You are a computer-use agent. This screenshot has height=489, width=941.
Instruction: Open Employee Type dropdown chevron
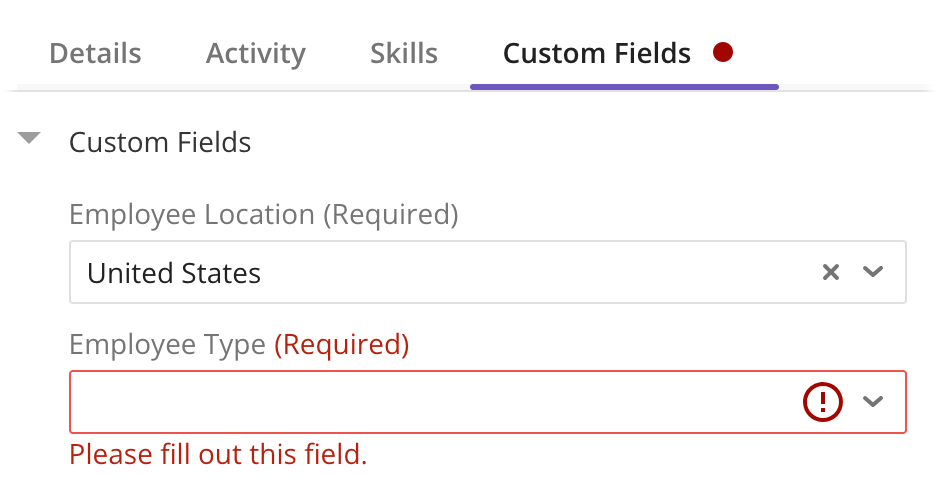(873, 402)
